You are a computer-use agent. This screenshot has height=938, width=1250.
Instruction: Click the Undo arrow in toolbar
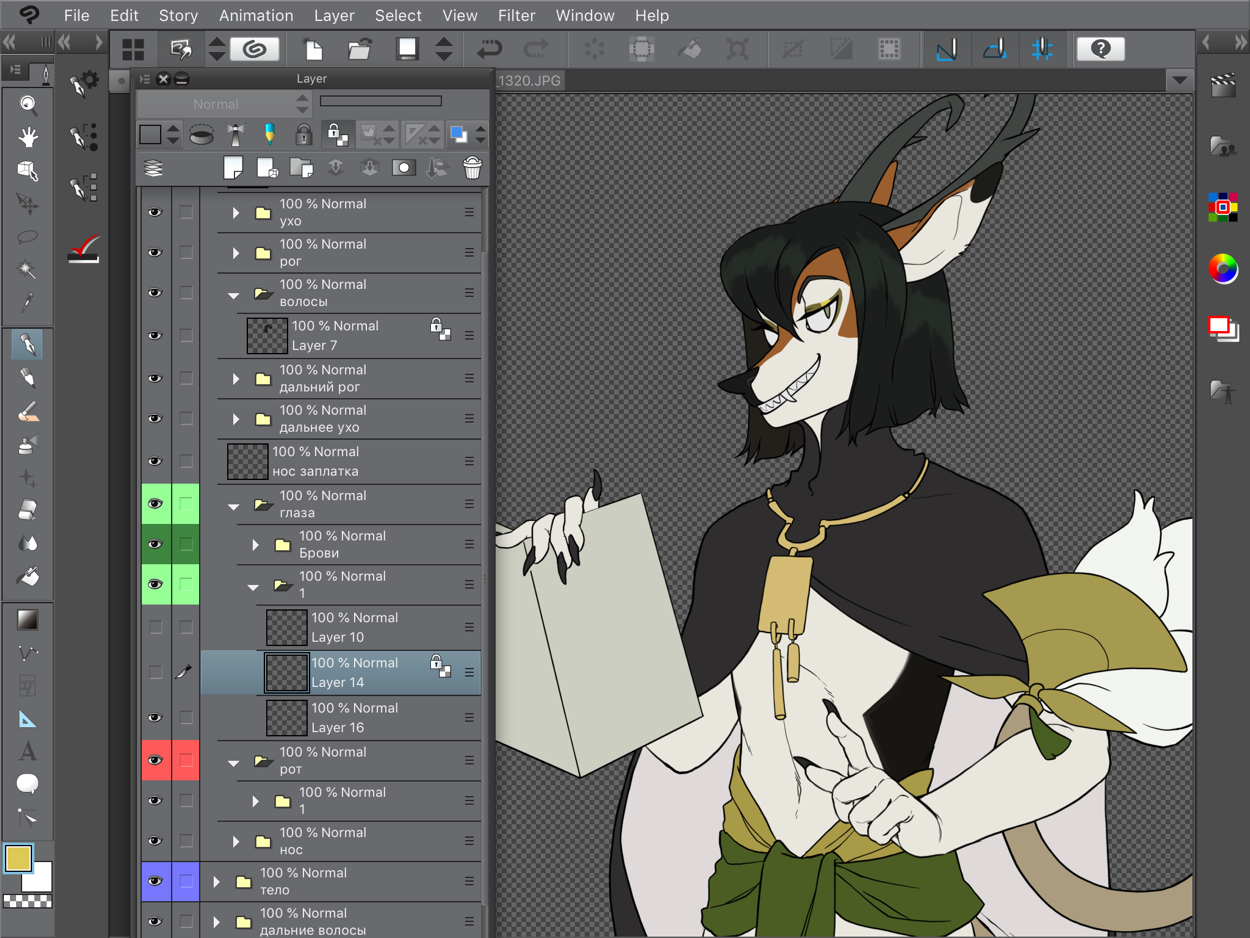489,48
